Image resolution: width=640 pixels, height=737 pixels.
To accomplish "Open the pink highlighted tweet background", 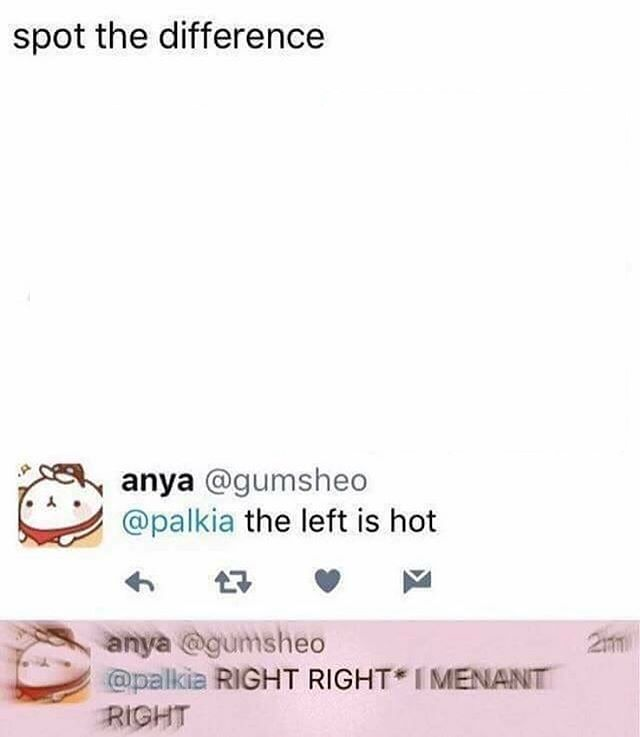I will click(x=320, y=678).
